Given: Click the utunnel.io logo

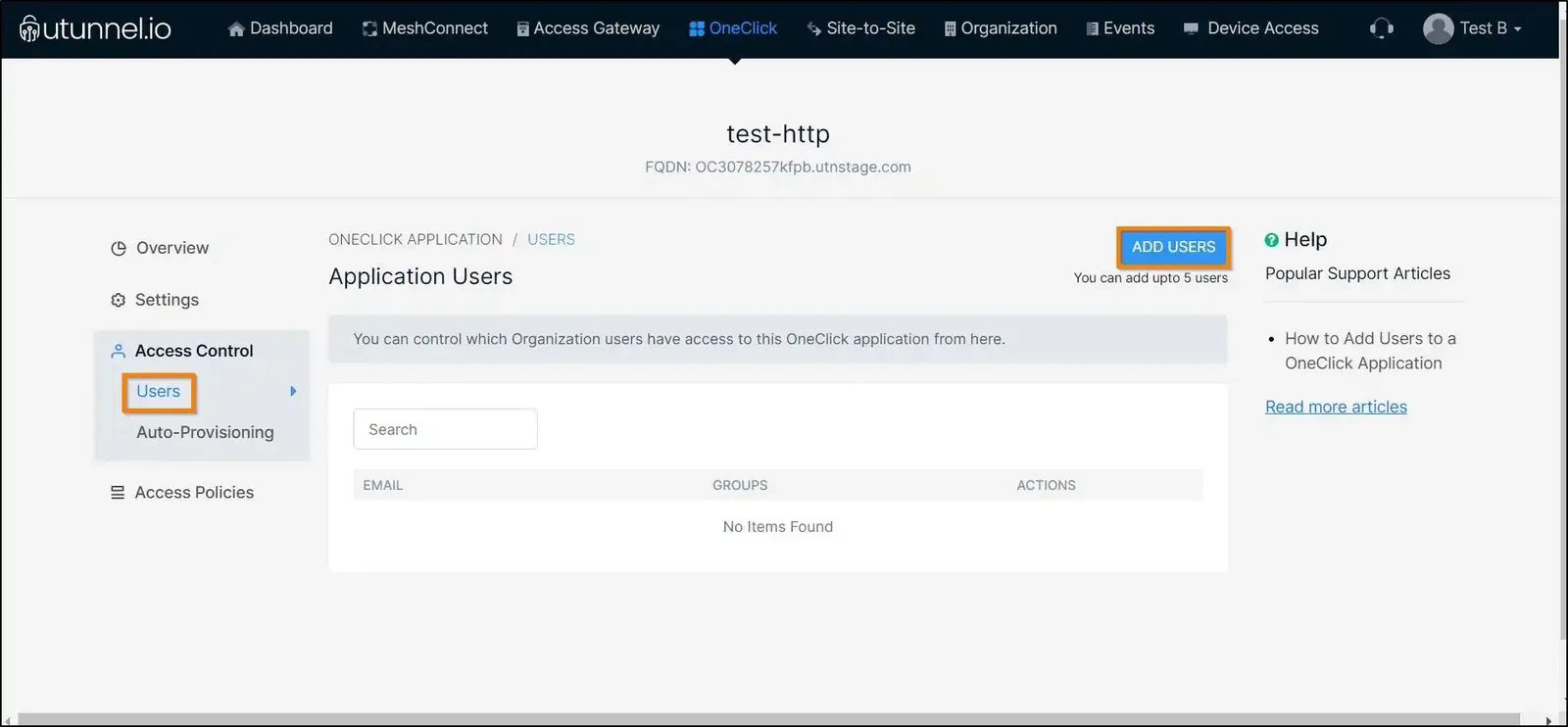Looking at the screenshot, I should coord(95,28).
